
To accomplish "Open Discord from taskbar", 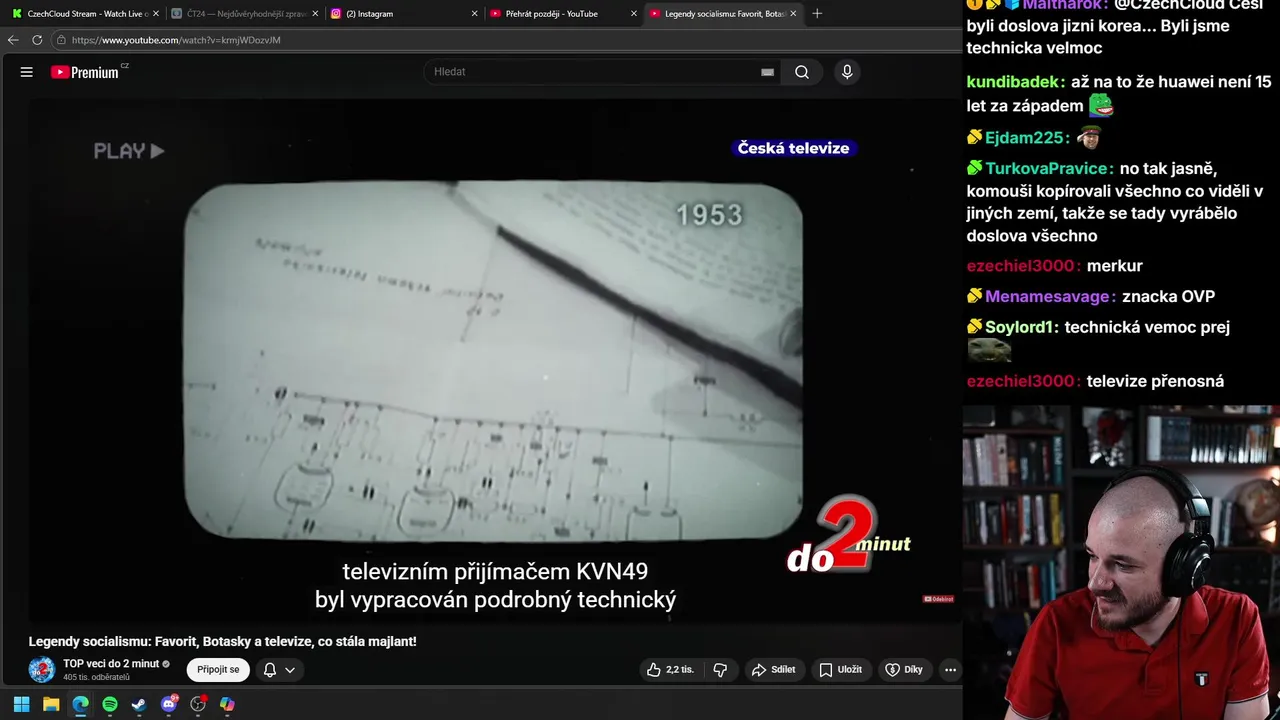I will point(169,704).
